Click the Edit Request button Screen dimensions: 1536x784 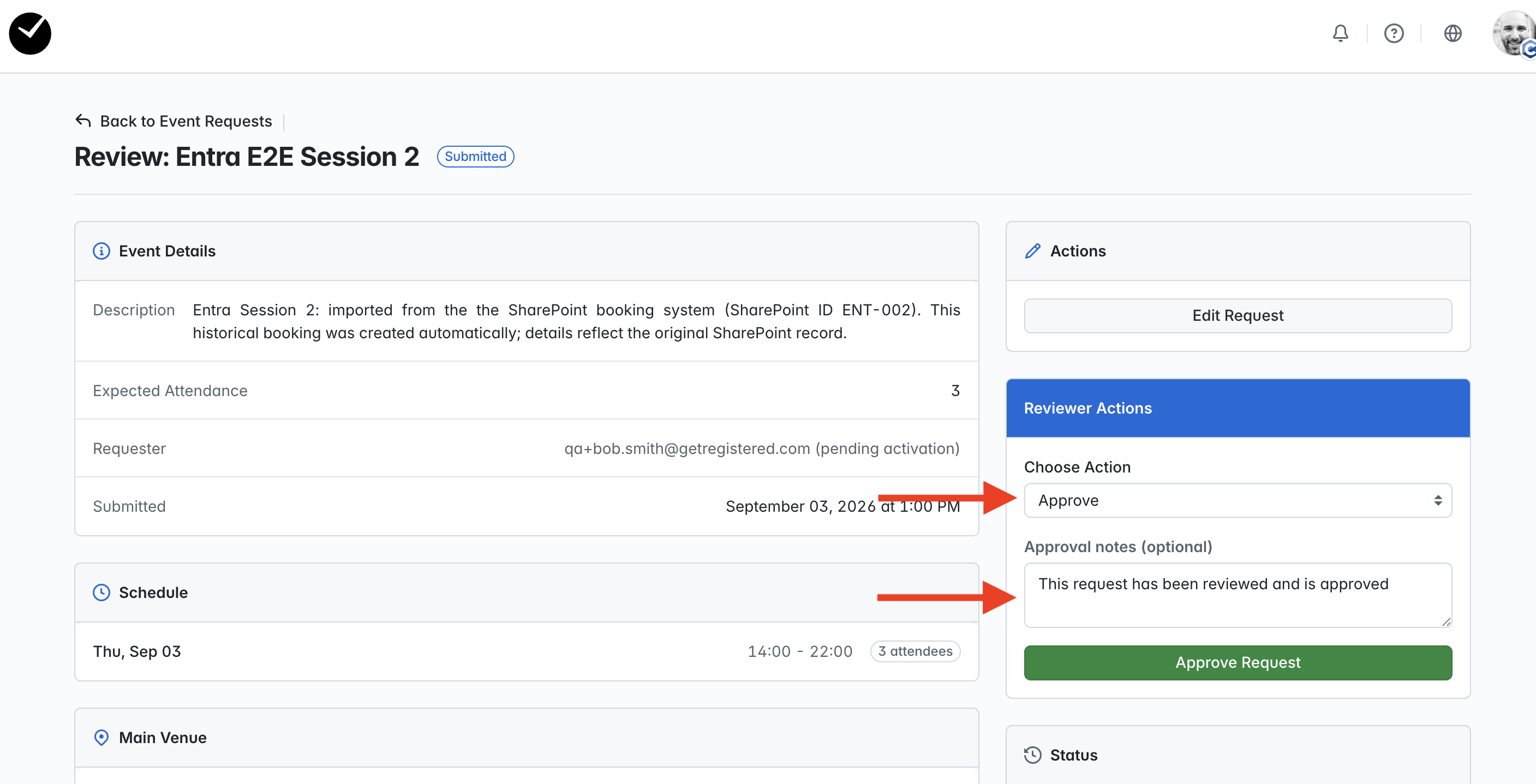point(1238,315)
